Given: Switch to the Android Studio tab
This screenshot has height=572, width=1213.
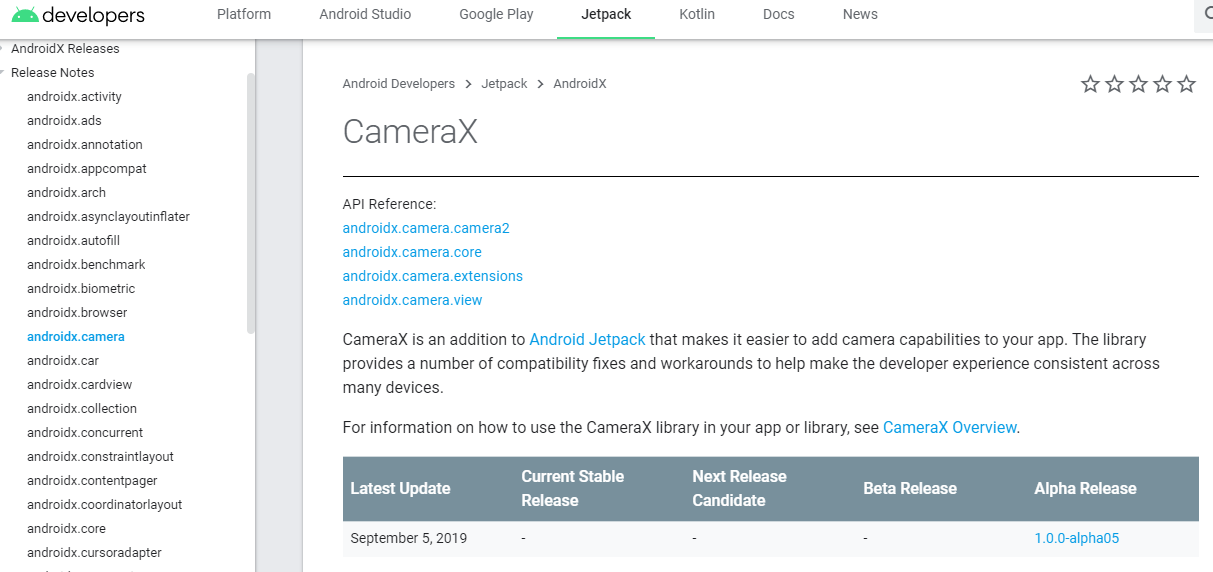Looking at the screenshot, I should (365, 14).
